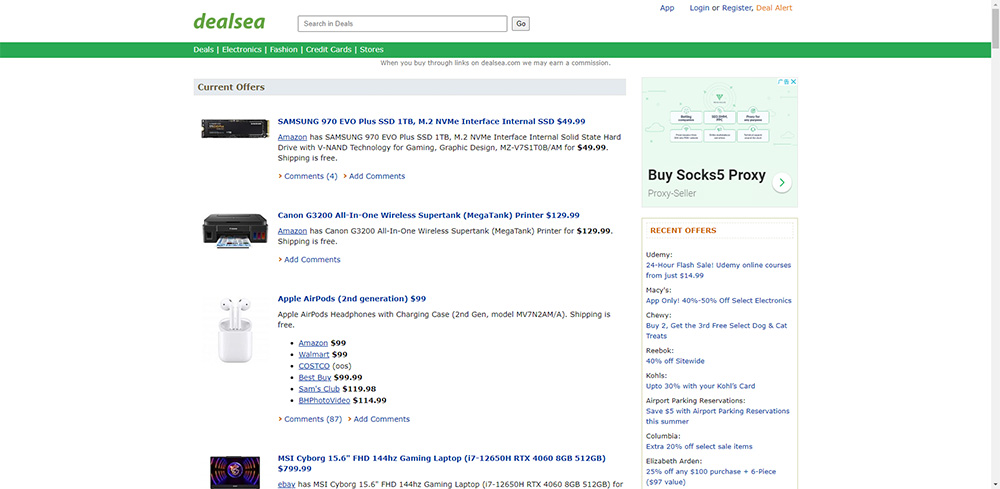Open the Samsung 970 EVO SSD thumbnail
This screenshot has height=489, width=1000.
(235, 128)
